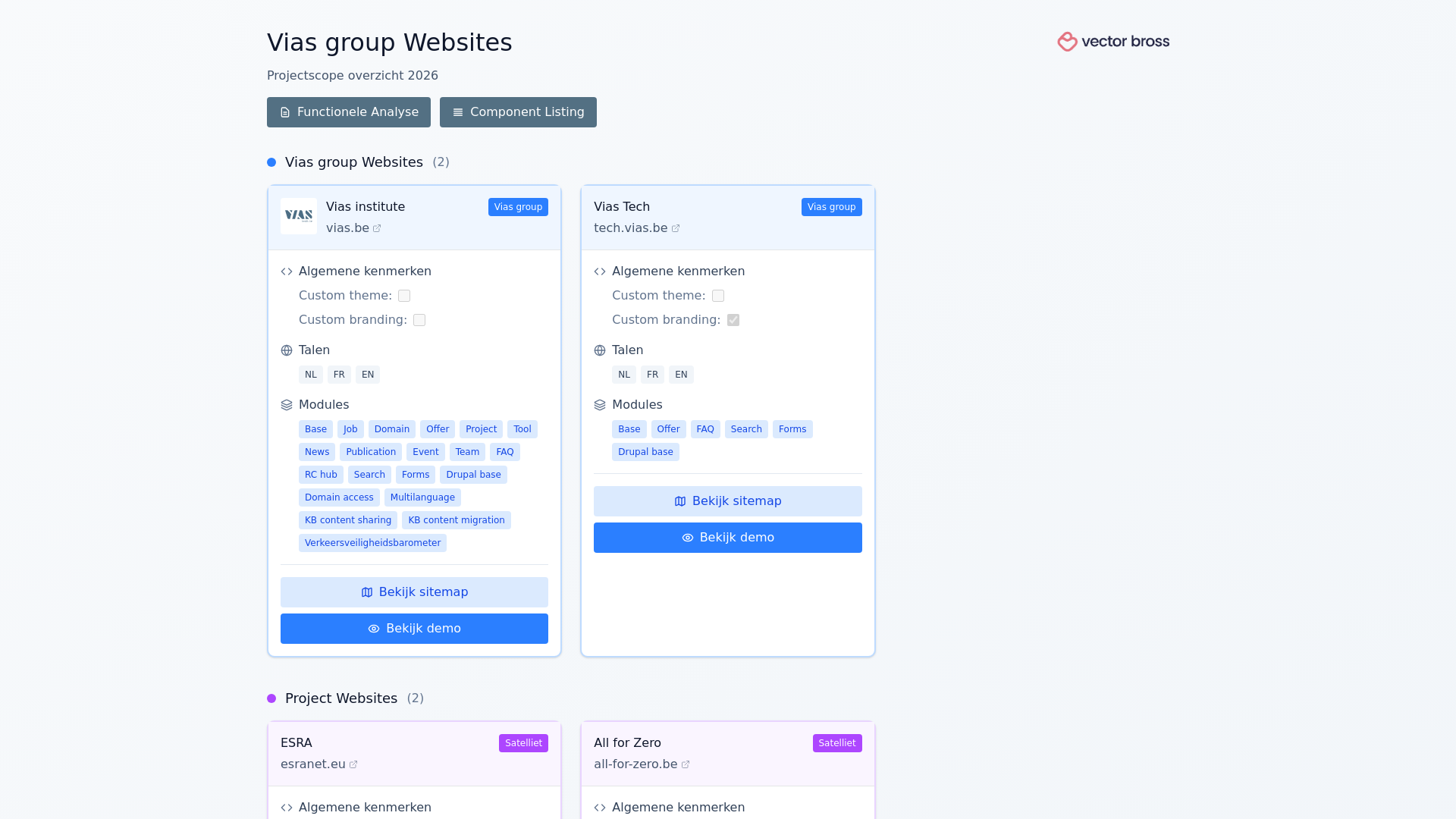The image size is (1456, 819).
Task: Click the KB content sharing module tag
Action: [x=348, y=520]
